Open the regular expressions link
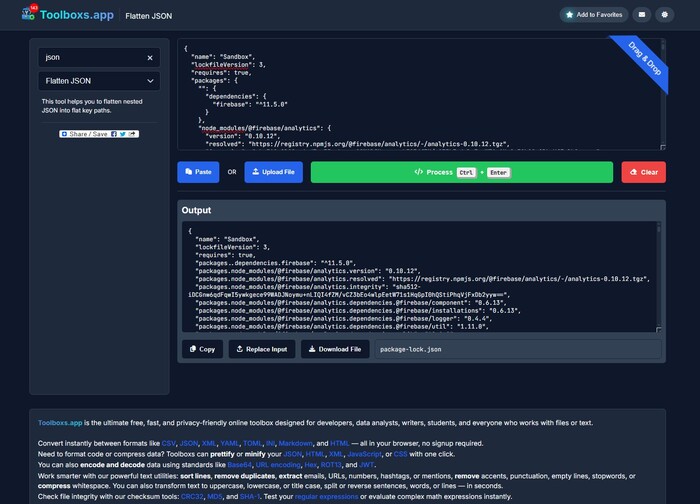The width and height of the screenshot is (700, 504). pos(326,496)
